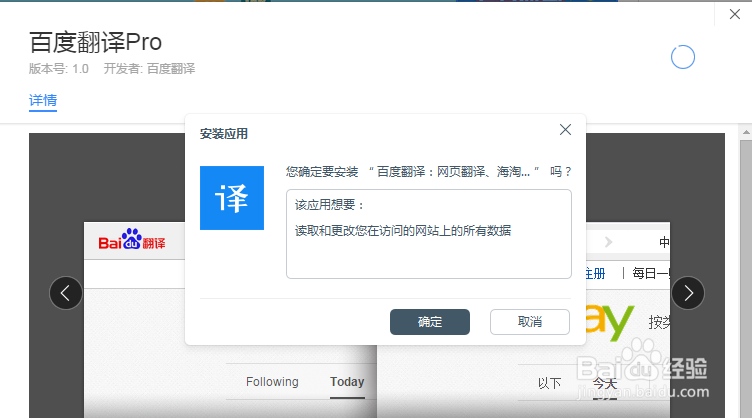The image size is (752, 418).
Task: Click the 百度翻译Pro title text
Action: 95,42
